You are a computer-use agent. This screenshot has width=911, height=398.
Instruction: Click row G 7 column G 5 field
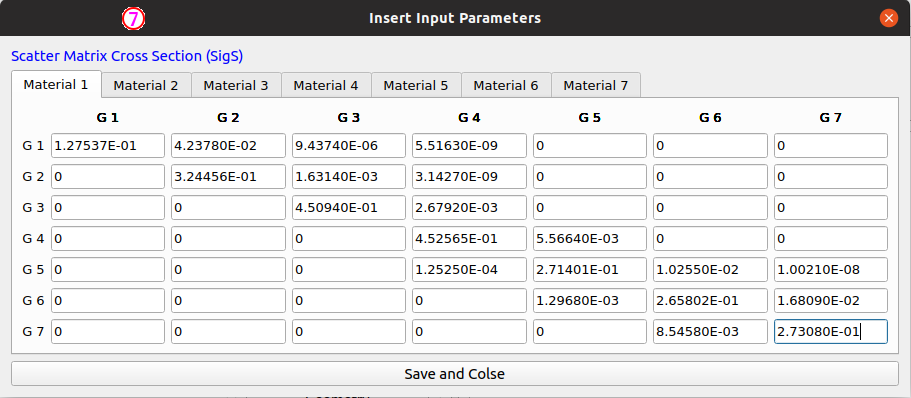tap(590, 332)
